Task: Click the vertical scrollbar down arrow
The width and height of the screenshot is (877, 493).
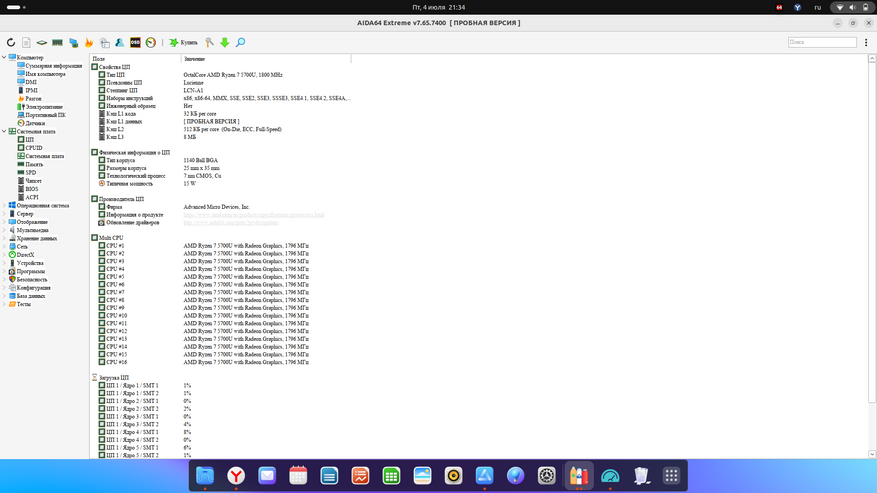Action: pyautogui.click(x=872, y=454)
